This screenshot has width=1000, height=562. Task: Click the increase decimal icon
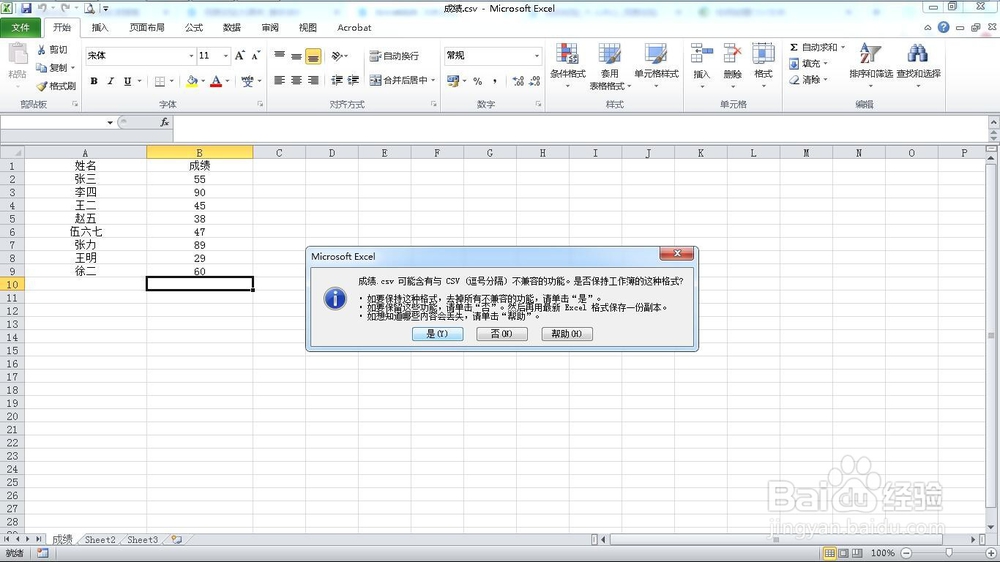(x=518, y=81)
